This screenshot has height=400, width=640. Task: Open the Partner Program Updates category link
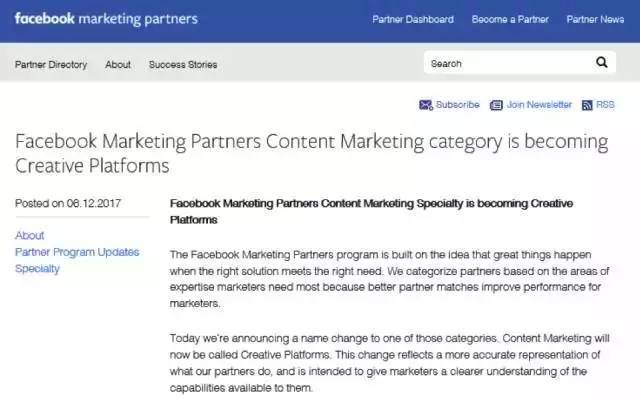(x=77, y=252)
